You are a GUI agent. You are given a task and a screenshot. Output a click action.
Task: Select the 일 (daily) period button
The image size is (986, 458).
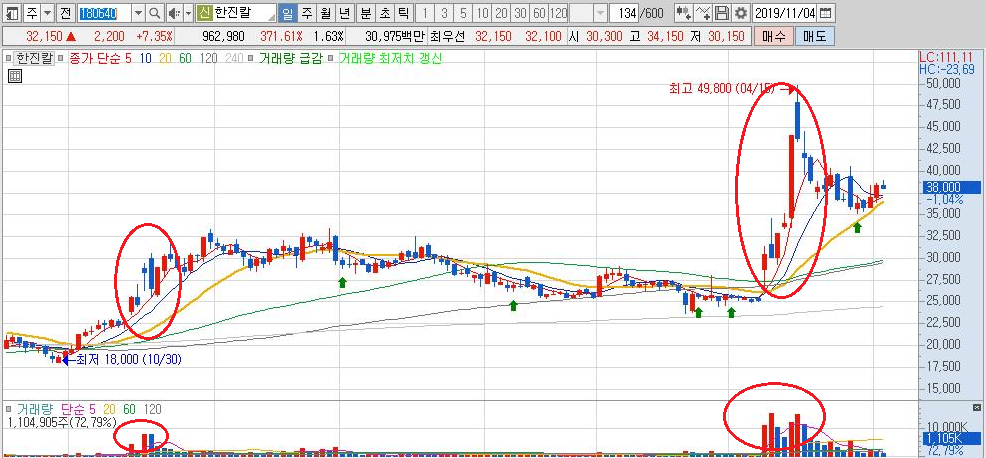[x=287, y=13]
